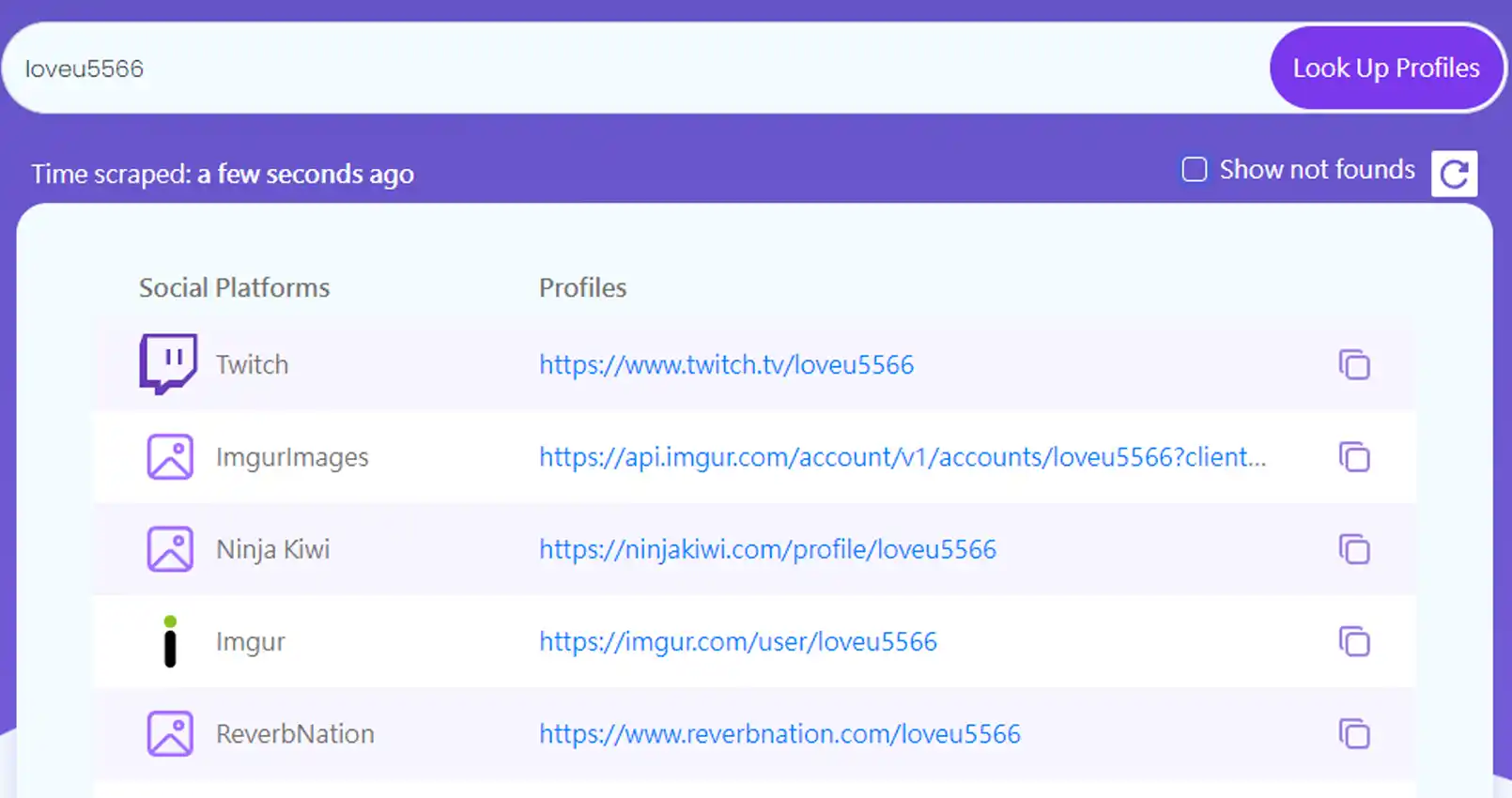Visit the ninjakiwi.com profile link
Screen dimensions: 1512x798
767,549
